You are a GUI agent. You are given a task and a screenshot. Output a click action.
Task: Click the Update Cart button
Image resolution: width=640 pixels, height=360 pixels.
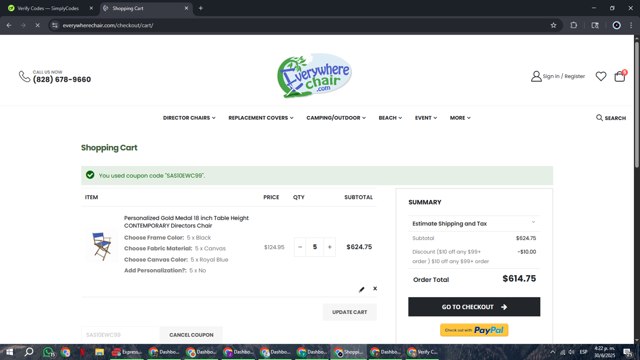pyautogui.click(x=349, y=312)
